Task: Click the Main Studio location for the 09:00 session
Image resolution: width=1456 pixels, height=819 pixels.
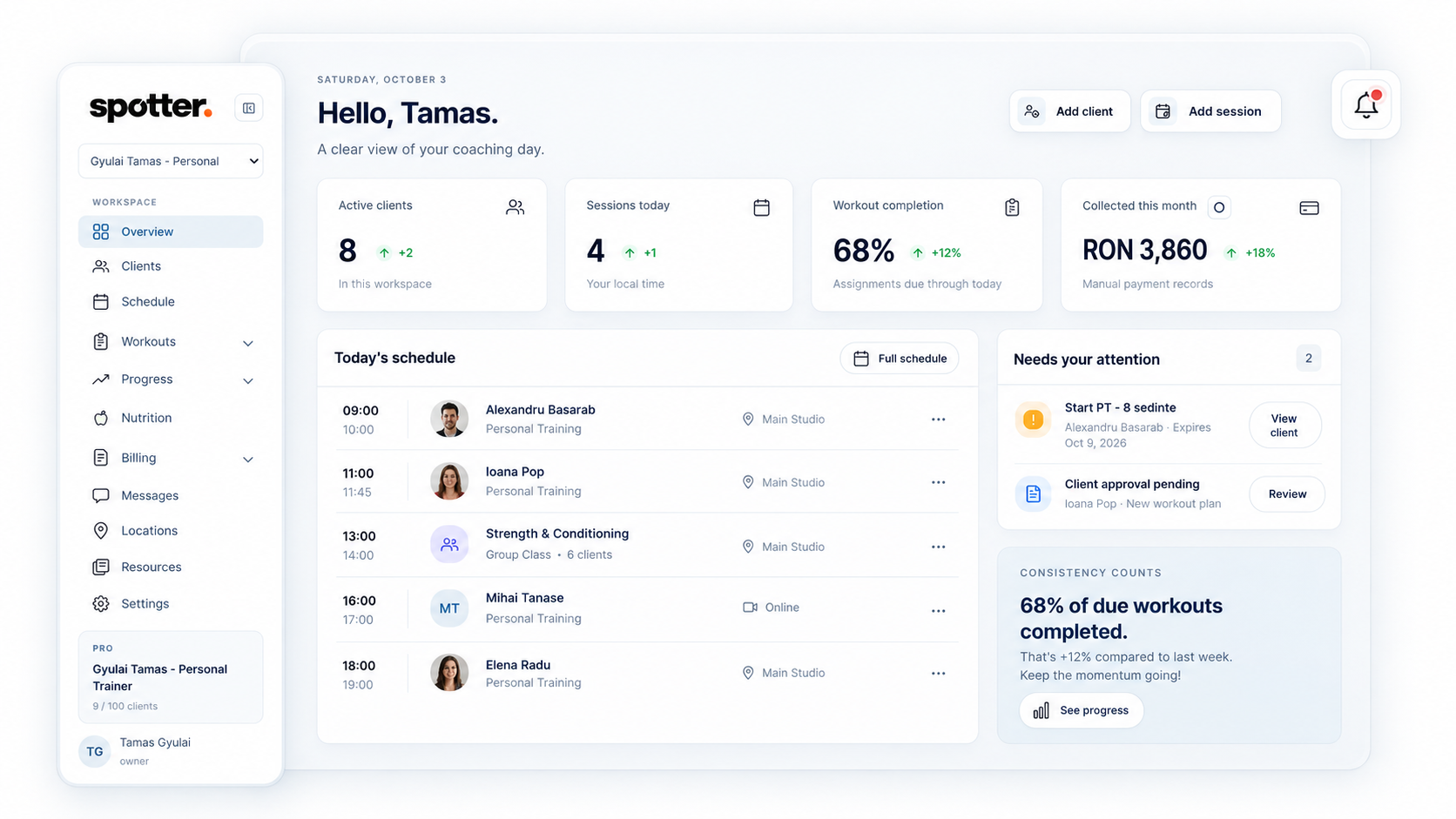Action: coord(784,420)
